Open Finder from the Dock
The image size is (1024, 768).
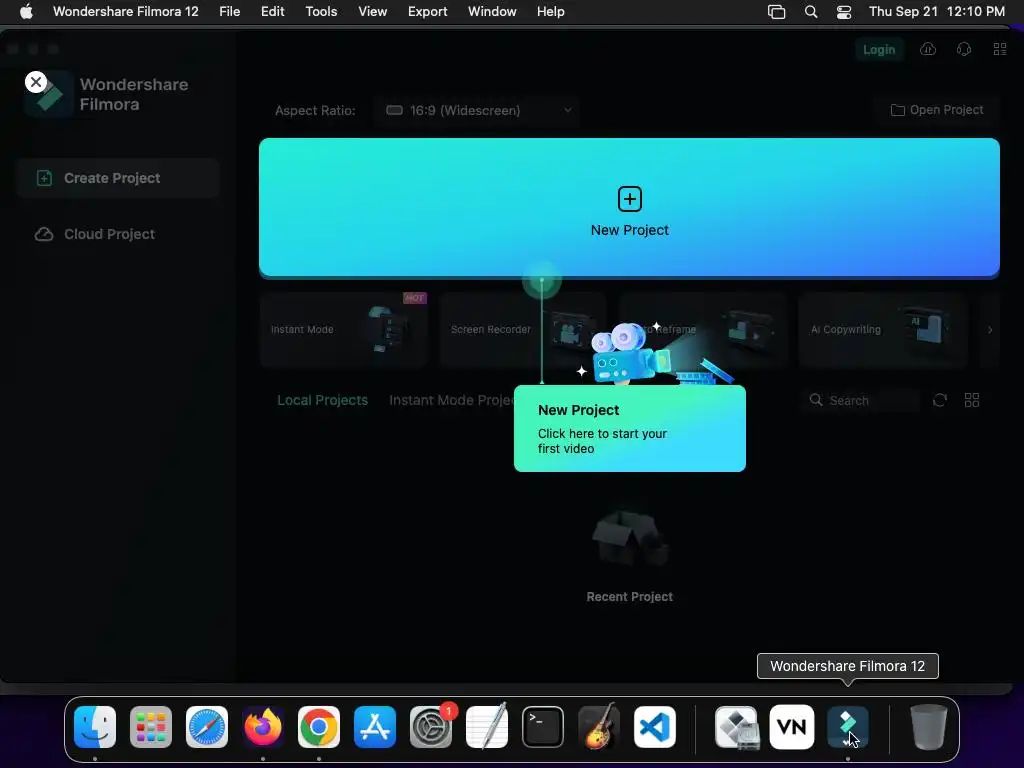click(x=95, y=727)
